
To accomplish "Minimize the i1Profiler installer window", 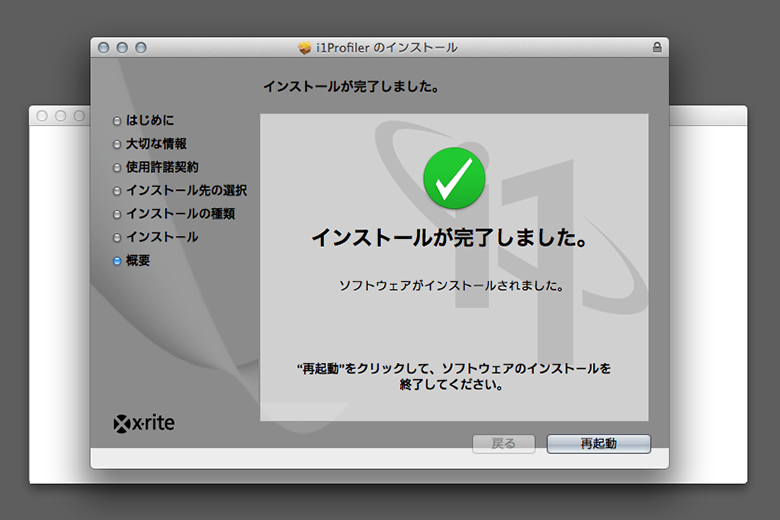I will [x=122, y=47].
